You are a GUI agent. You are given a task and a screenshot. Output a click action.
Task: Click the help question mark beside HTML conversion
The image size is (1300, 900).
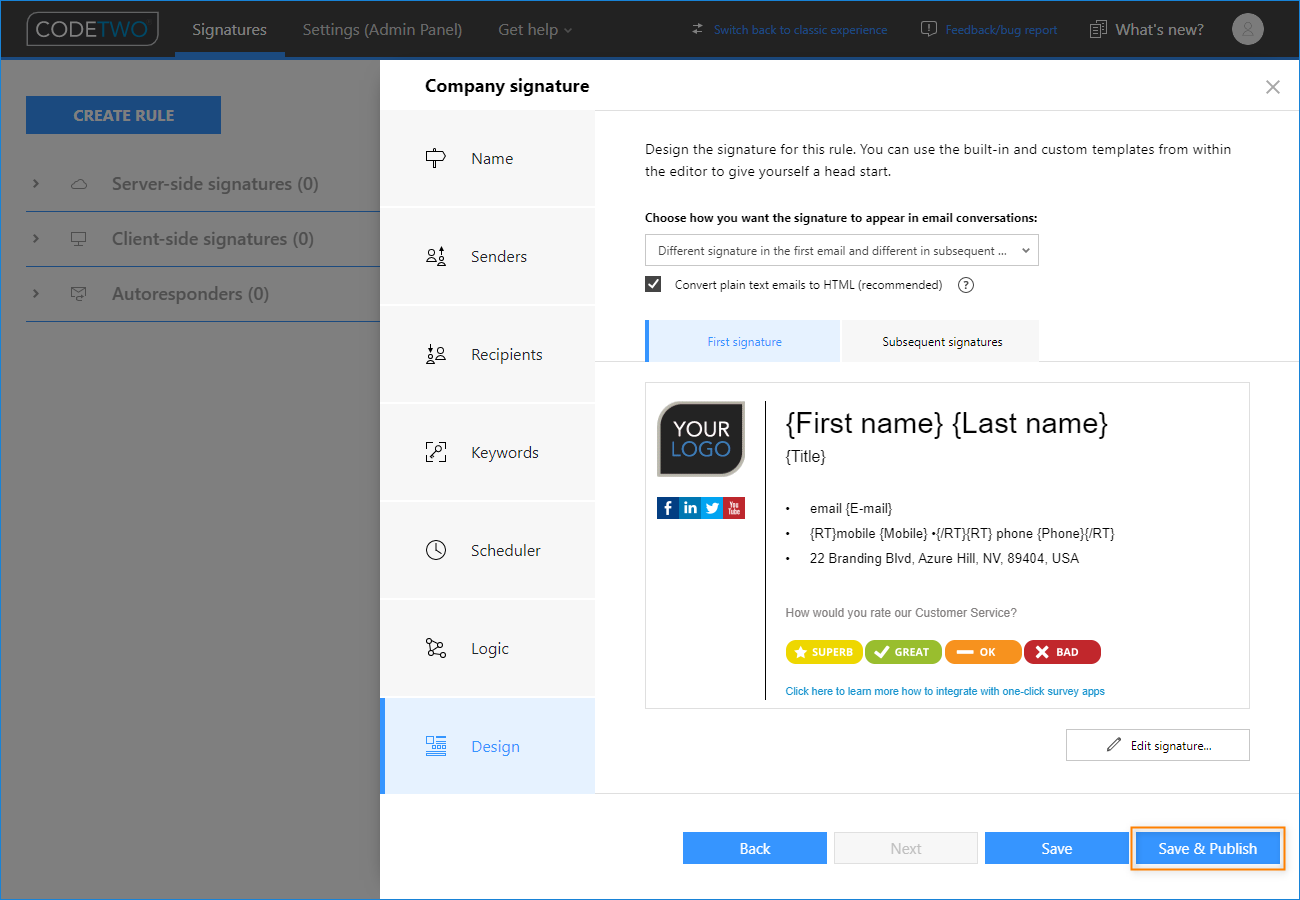[x=965, y=284]
